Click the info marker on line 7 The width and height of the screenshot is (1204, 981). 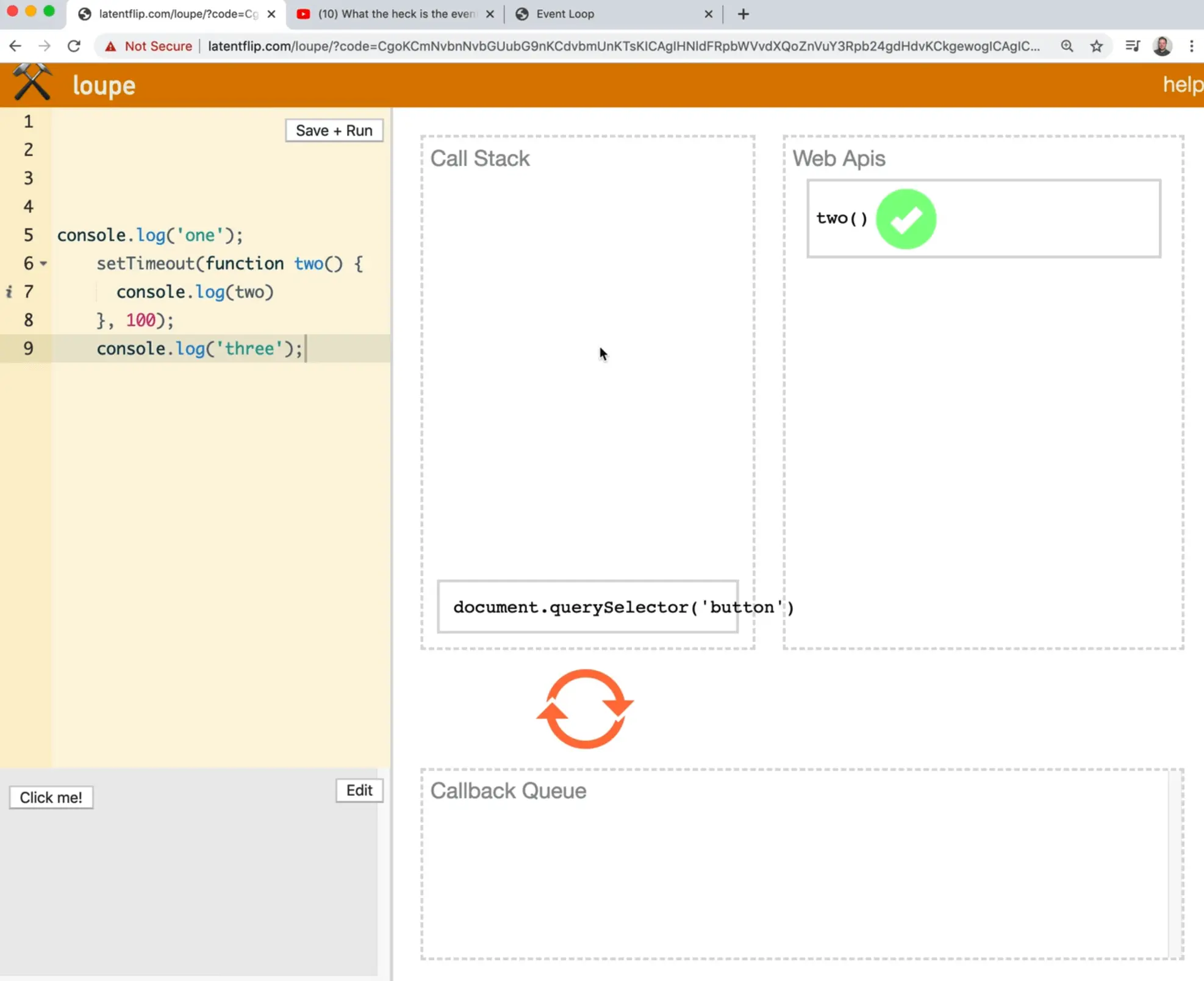point(9,292)
